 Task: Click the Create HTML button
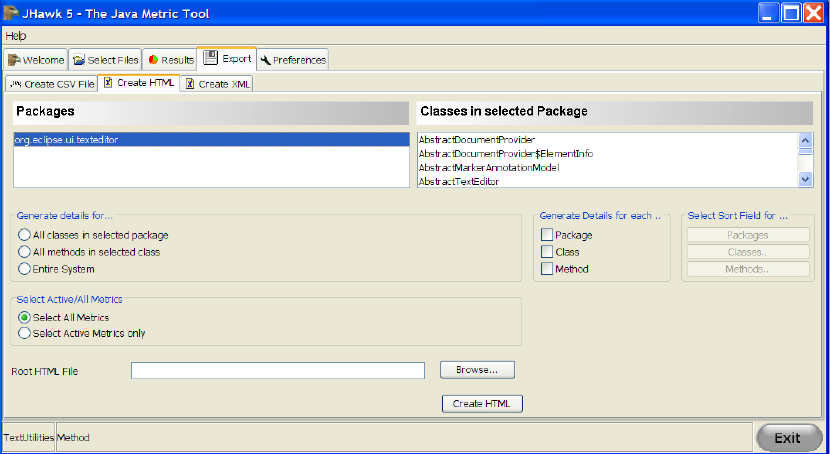point(482,404)
